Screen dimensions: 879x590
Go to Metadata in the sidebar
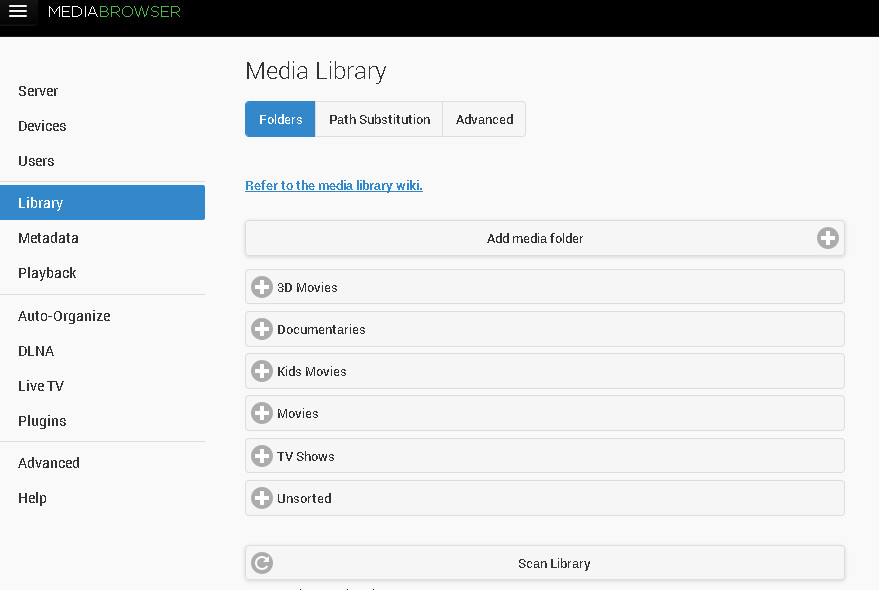48,238
